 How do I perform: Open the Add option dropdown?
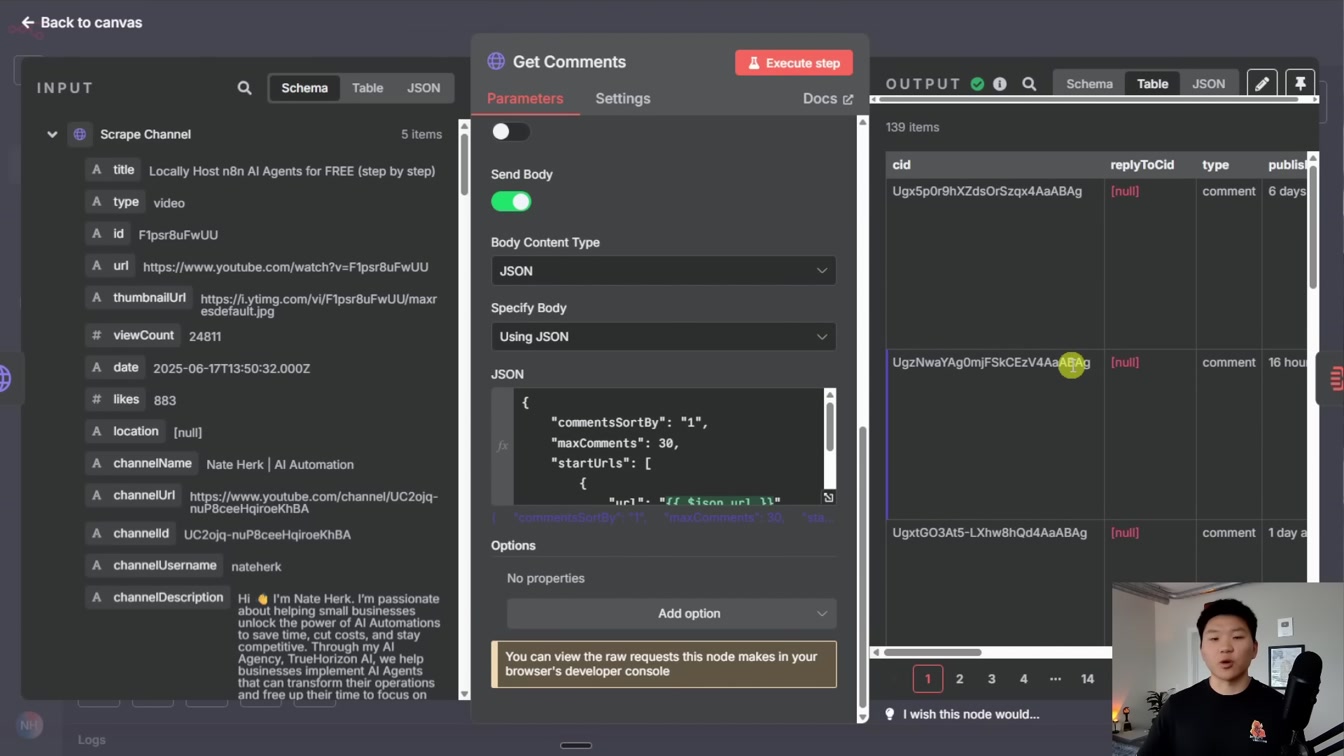(671, 614)
